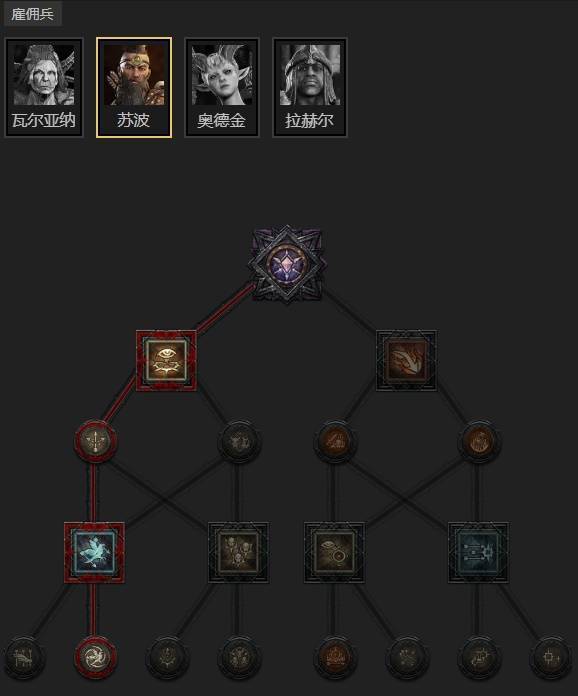
Task: Click orange bottom node under eye-target skill
Action: [335, 657]
